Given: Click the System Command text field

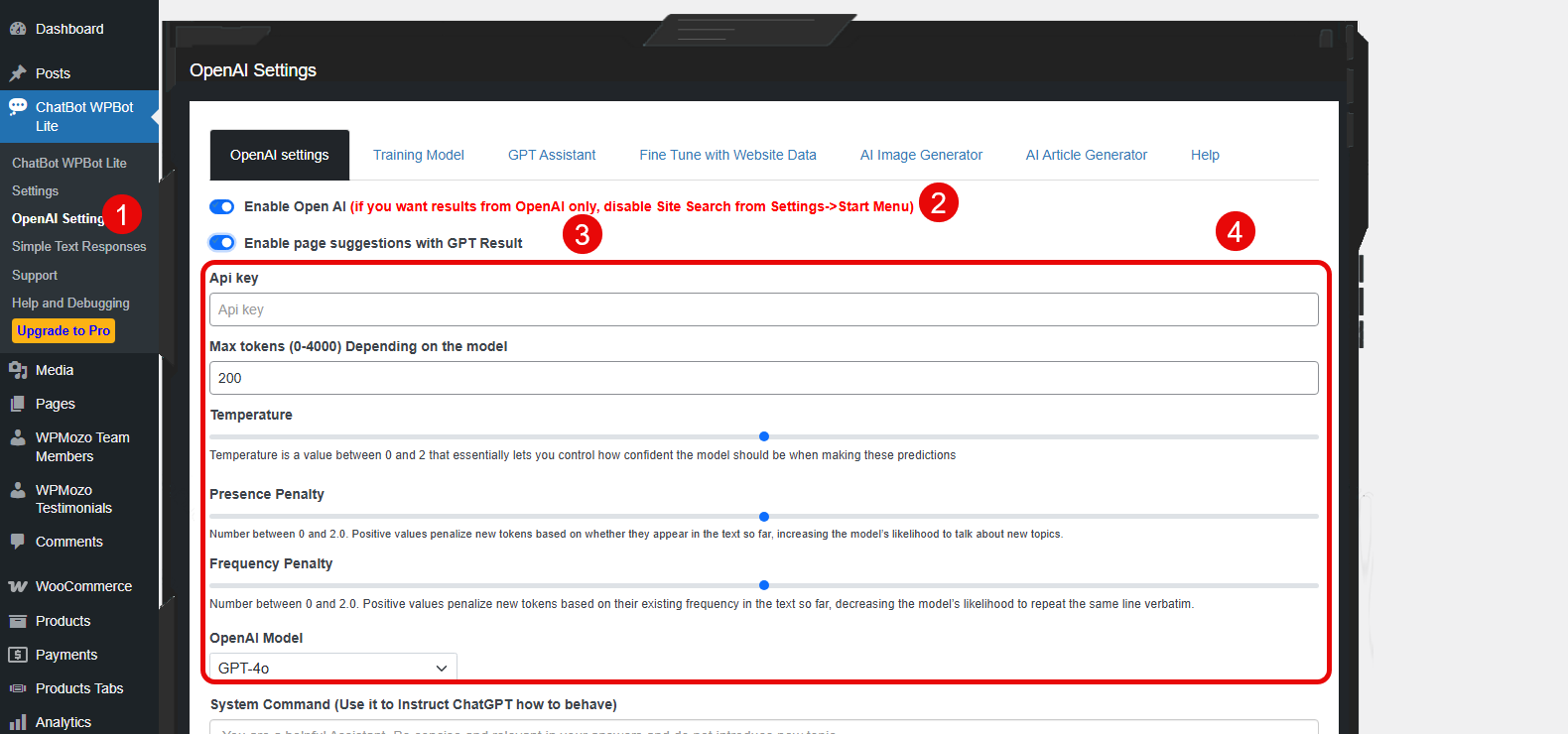Looking at the screenshot, I should pyautogui.click(x=764, y=727).
